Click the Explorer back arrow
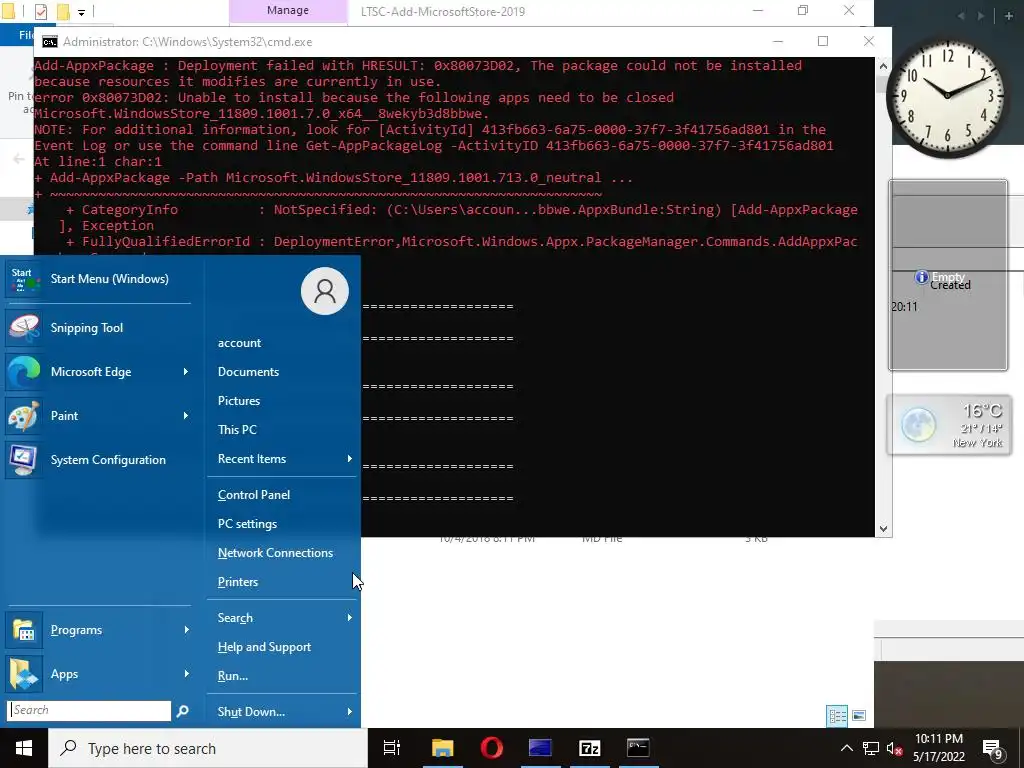1024x768 pixels. 18,159
